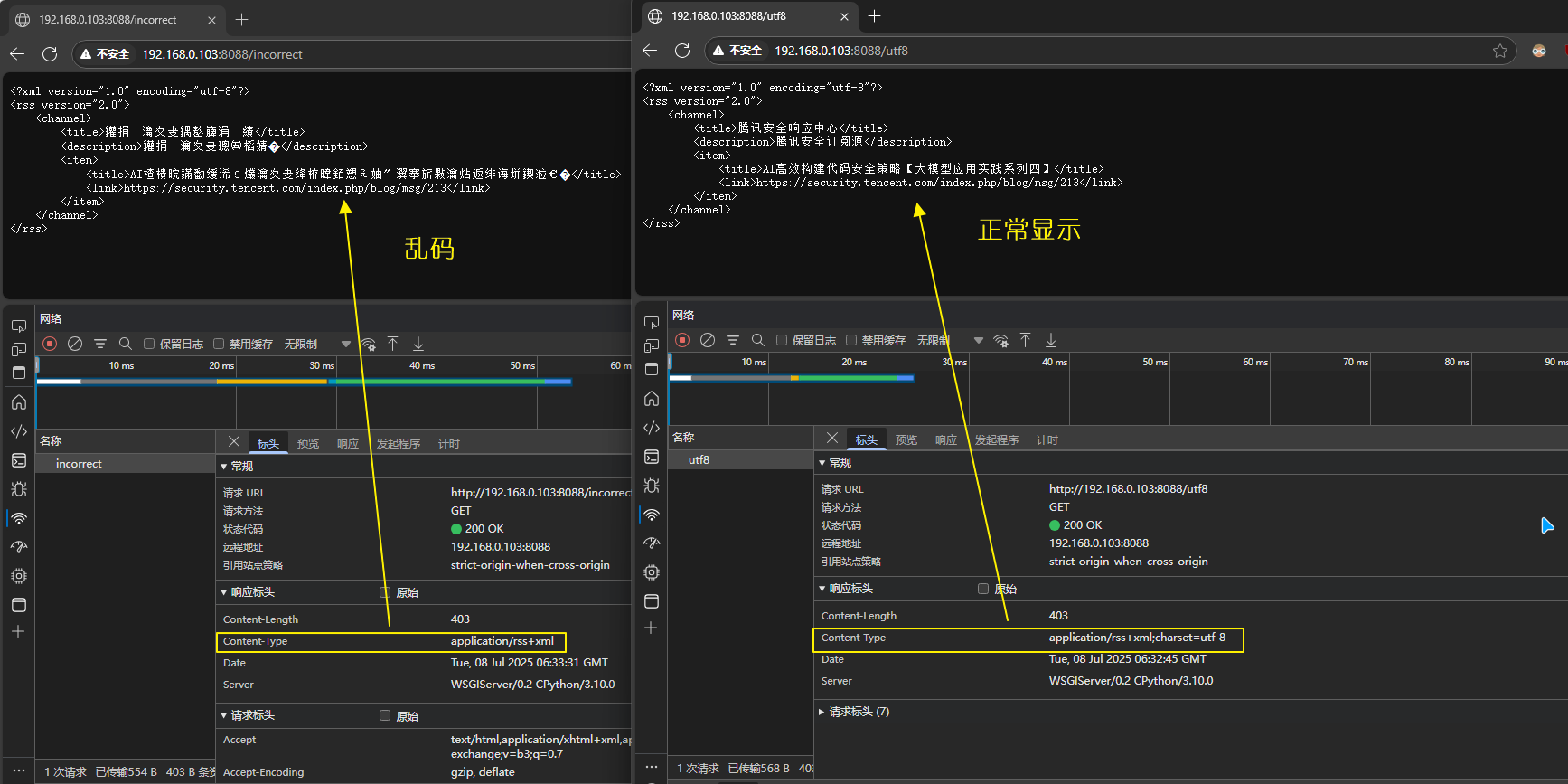This screenshot has height=784, width=1568.
Task: Switch to 发起程序 tab in left DevTools
Action: [399, 443]
